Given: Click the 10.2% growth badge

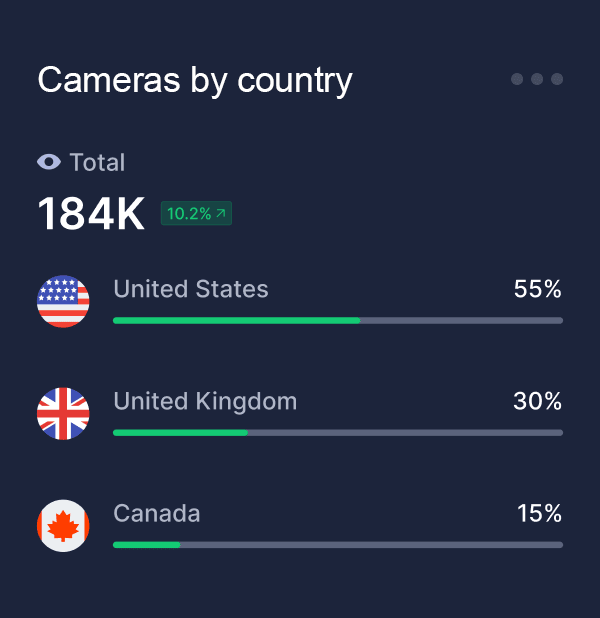Looking at the screenshot, I should [x=196, y=213].
